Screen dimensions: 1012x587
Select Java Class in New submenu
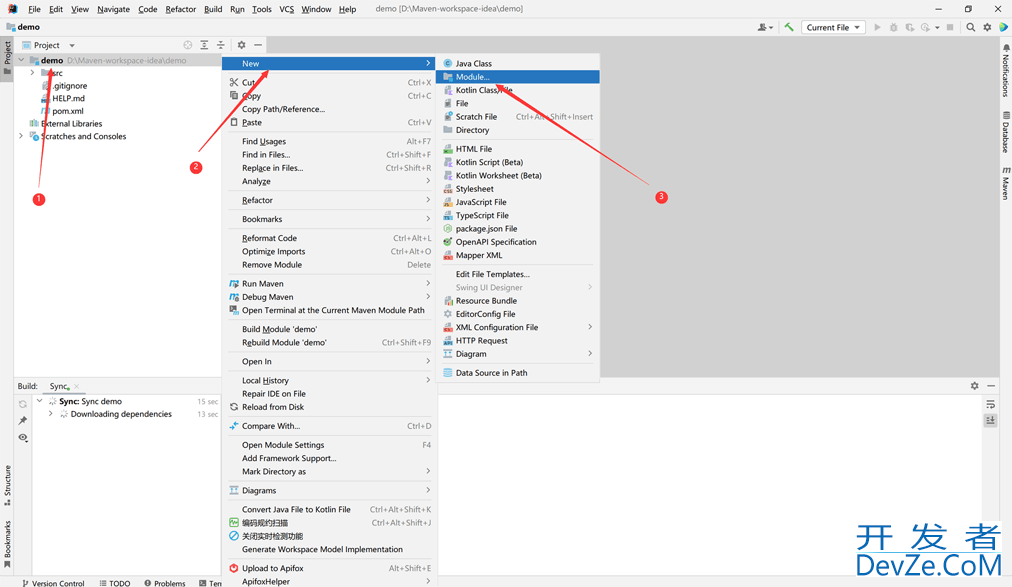point(518,63)
